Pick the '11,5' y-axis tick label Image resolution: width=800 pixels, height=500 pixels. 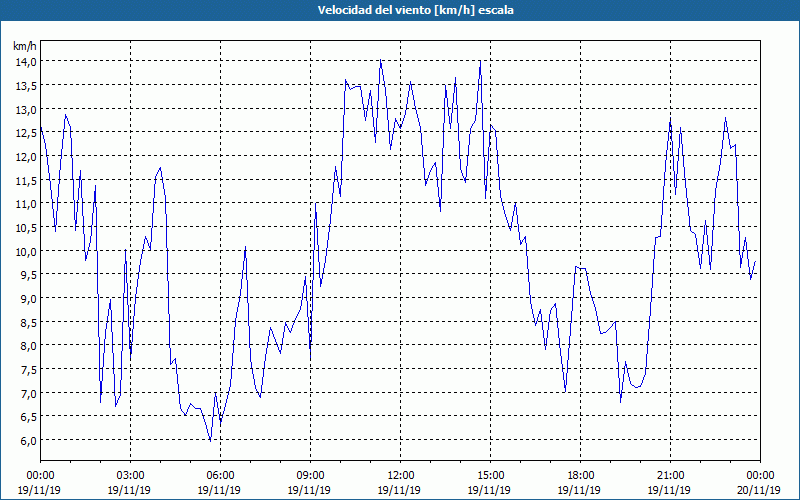coord(27,181)
